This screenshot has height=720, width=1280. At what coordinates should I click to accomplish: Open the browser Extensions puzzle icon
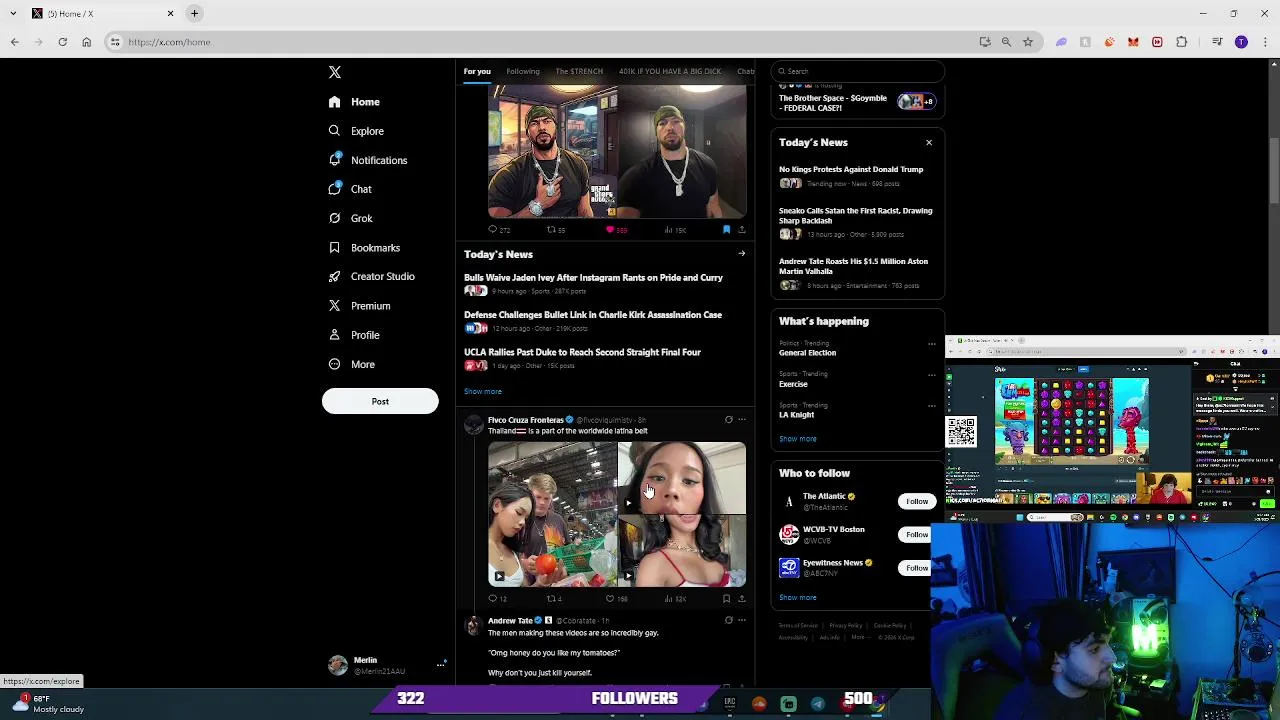[1181, 42]
